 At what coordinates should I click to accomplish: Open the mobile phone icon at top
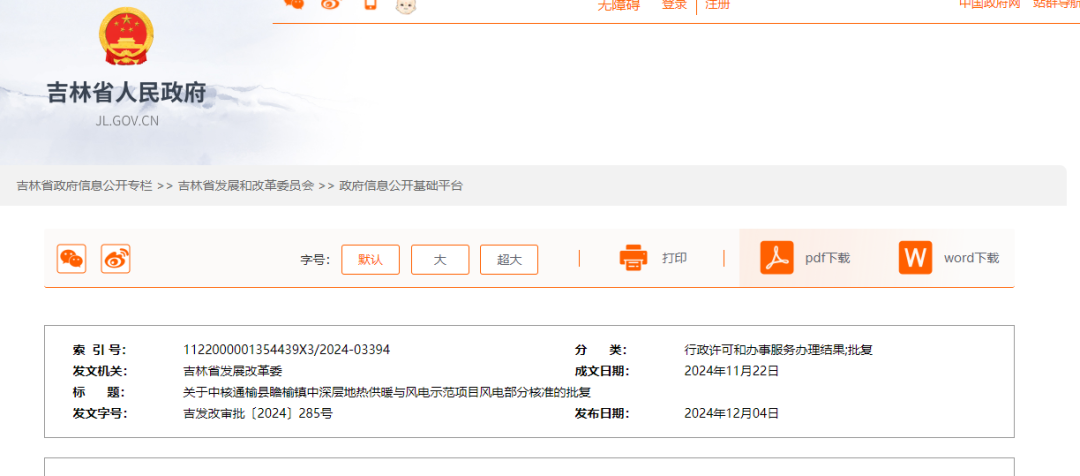370,4
